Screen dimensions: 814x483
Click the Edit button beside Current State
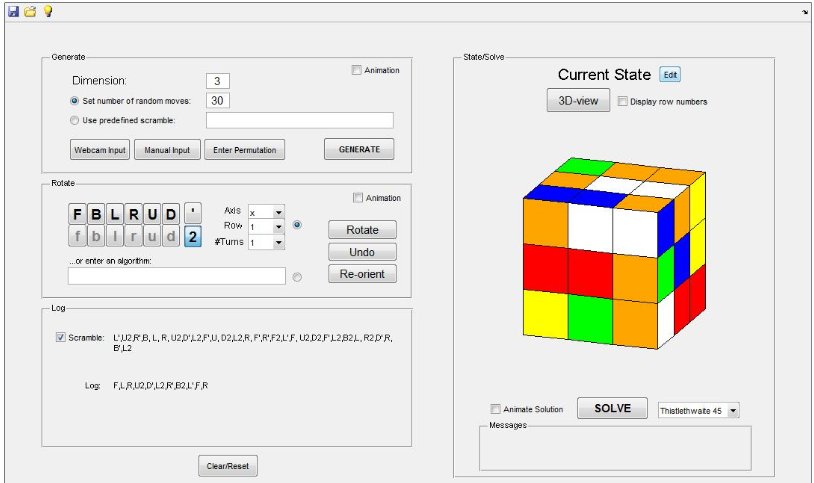(x=670, y=75)
